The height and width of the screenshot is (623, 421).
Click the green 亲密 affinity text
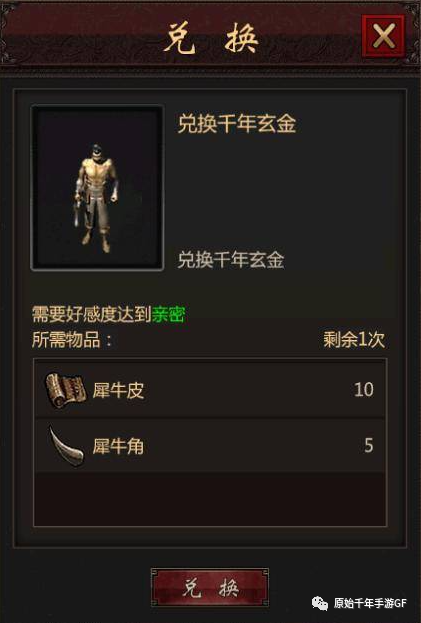coord(168,314)
